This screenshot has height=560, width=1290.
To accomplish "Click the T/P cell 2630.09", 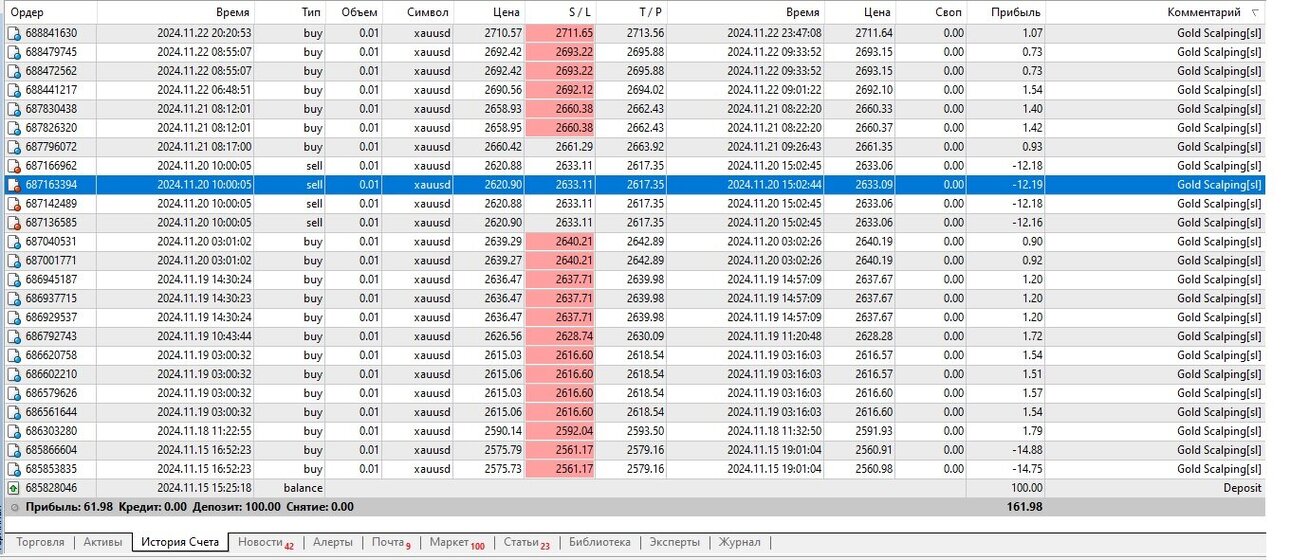I will click(646, 337).
